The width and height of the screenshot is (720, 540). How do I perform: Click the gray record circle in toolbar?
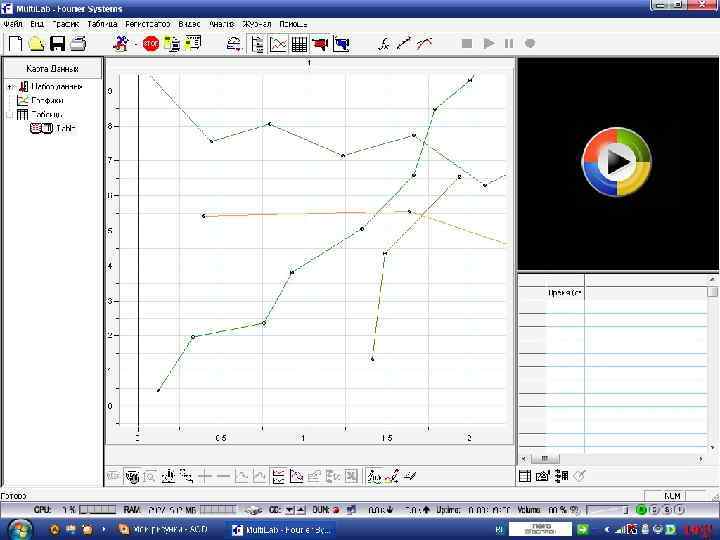pos(529,43)
